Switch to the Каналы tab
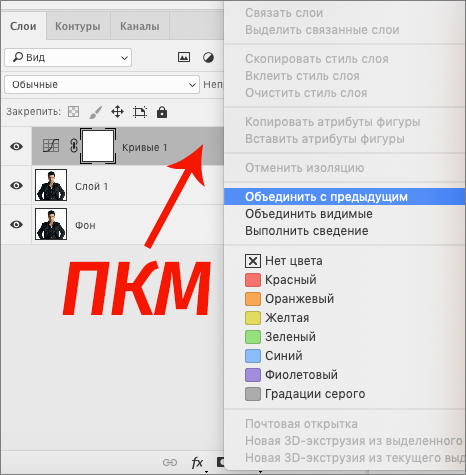This screenshot has height=475, width=466. (140, 26)
